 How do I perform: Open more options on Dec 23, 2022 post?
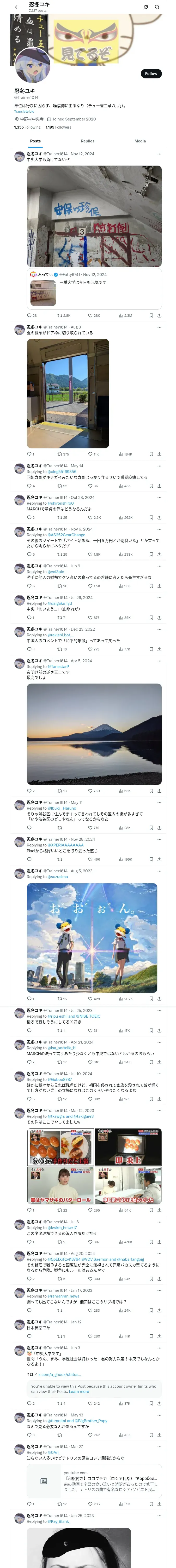(159, 629)
